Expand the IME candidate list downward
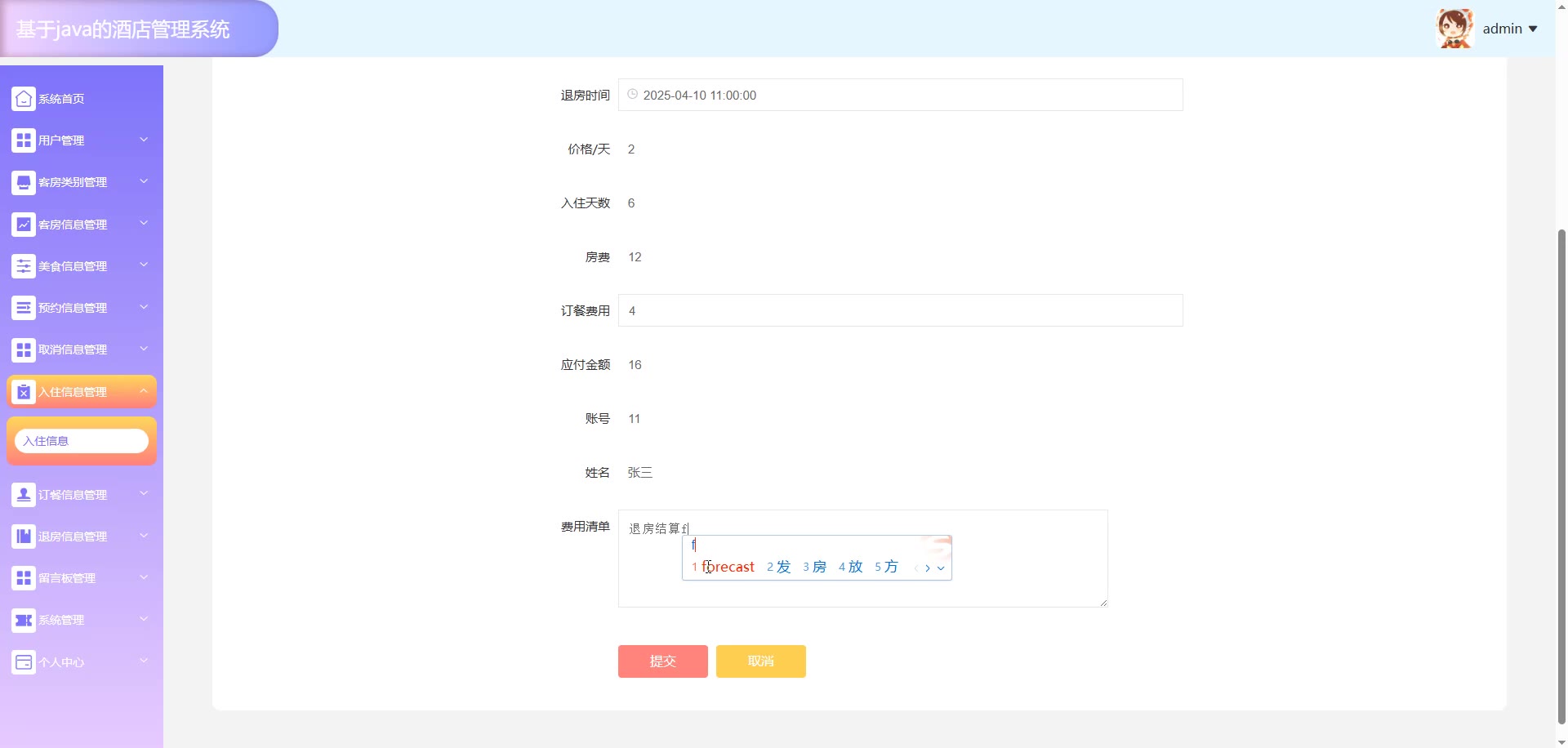The width and height of the screenshot is (1568, 748). [941, 568]
